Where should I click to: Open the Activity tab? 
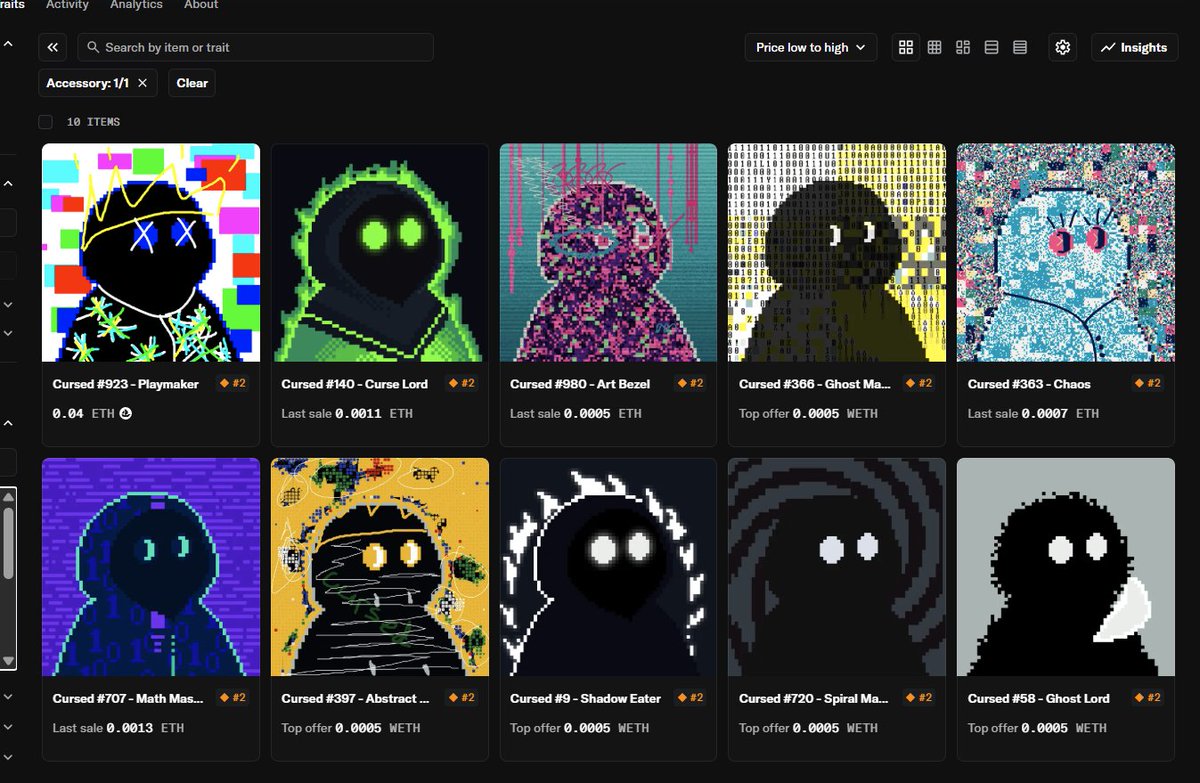coord(67,5)
